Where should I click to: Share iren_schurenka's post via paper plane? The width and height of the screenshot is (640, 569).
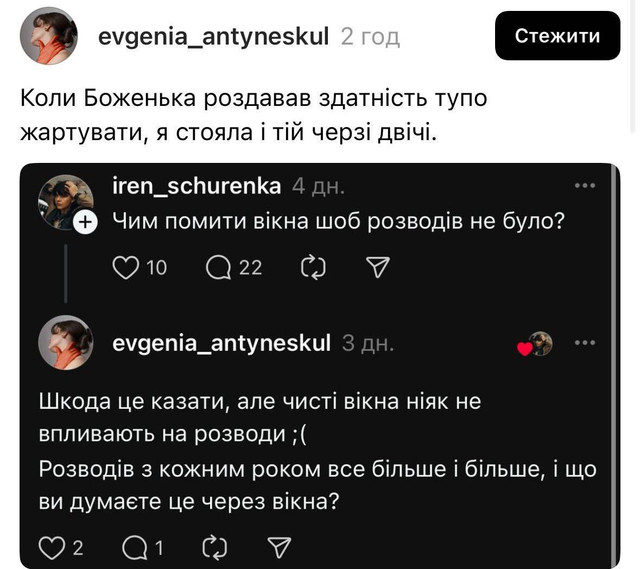377,267
